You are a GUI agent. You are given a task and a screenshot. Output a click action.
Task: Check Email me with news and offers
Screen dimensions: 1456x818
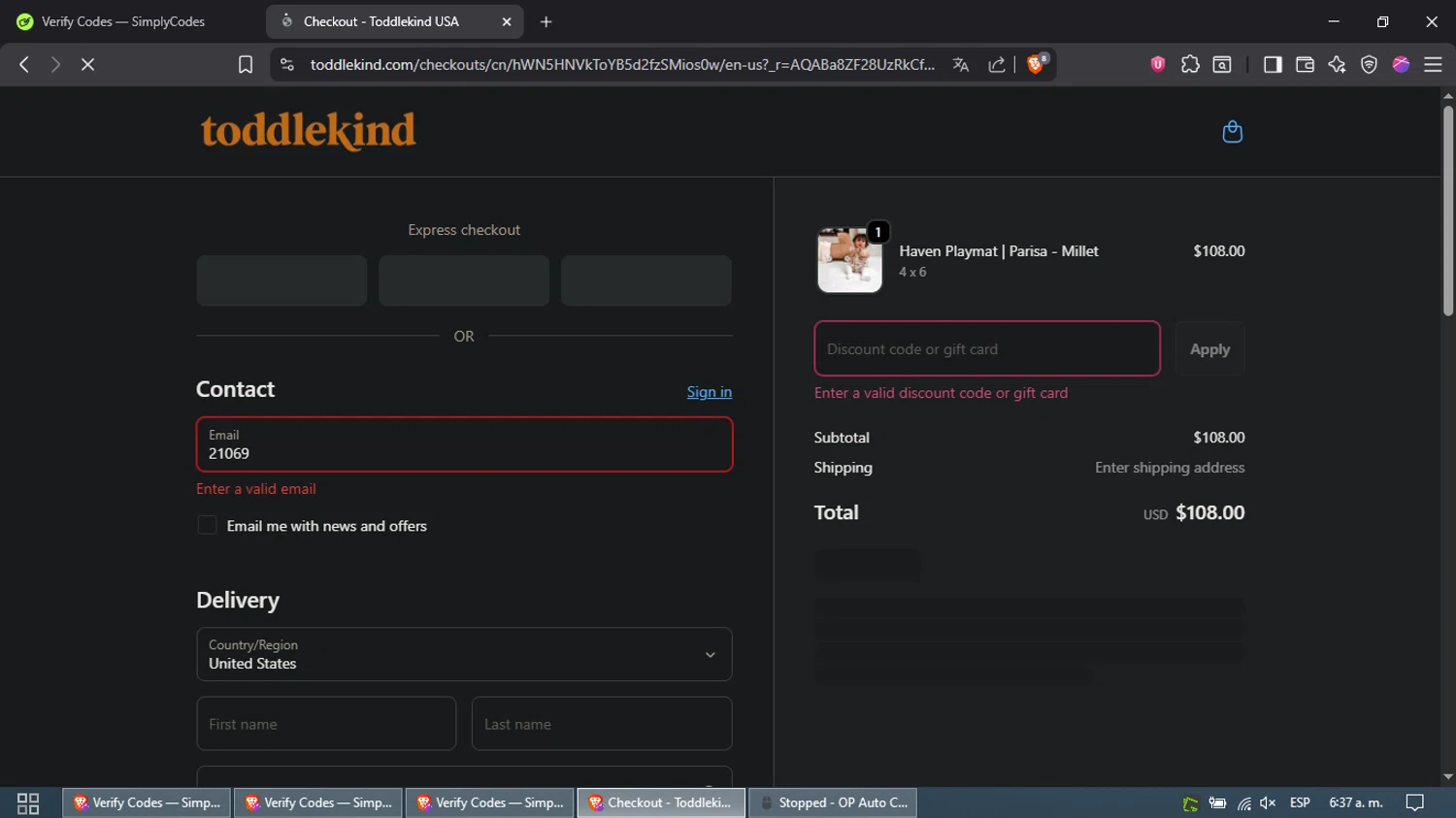(x=207, y=525)
